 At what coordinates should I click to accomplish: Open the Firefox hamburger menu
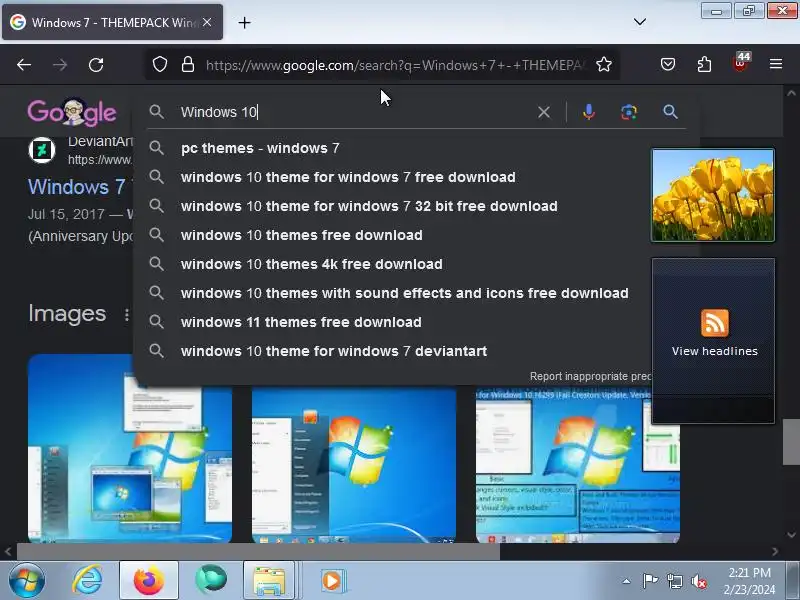click(776, 64)
